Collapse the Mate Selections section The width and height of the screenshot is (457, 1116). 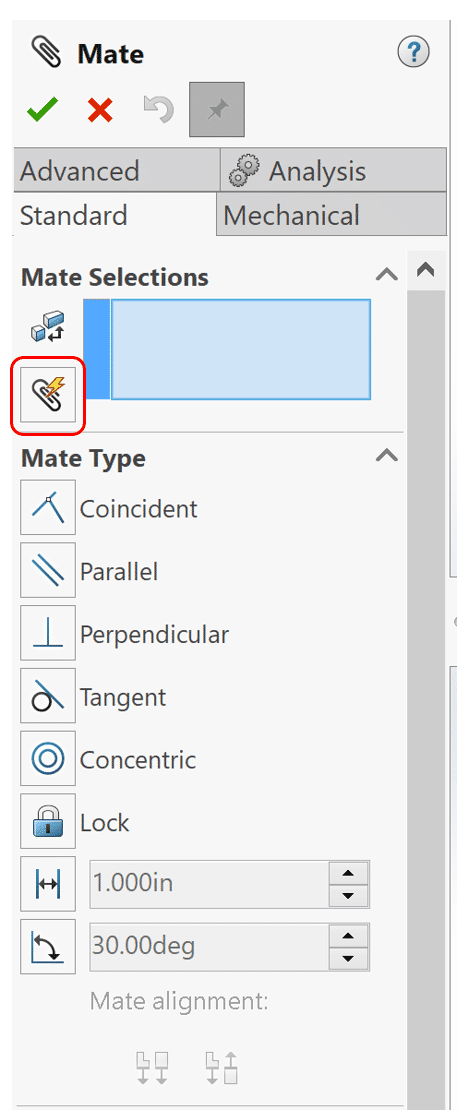pos(387,275)
